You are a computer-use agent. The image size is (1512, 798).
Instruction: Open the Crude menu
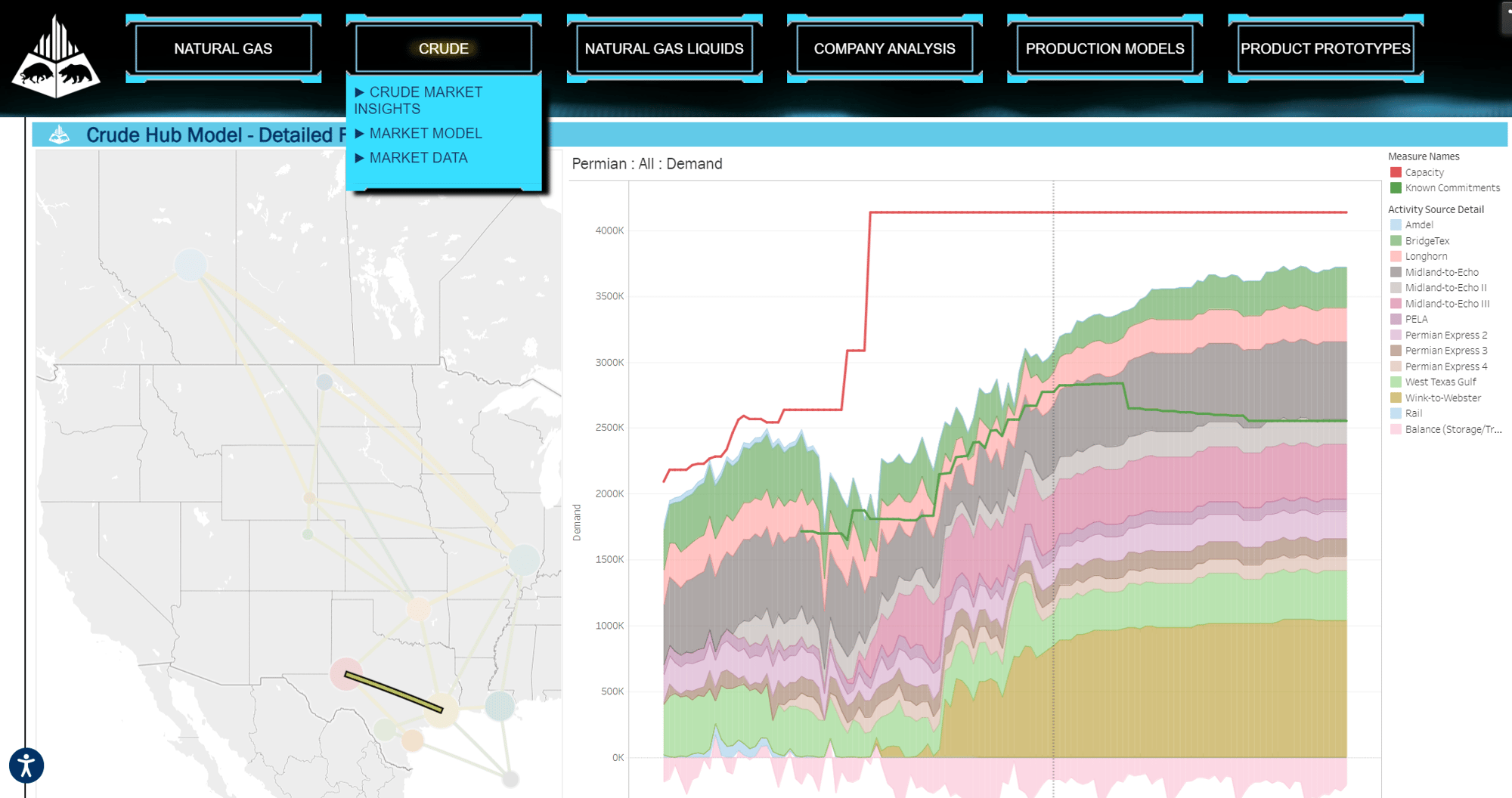coord(444,48)
